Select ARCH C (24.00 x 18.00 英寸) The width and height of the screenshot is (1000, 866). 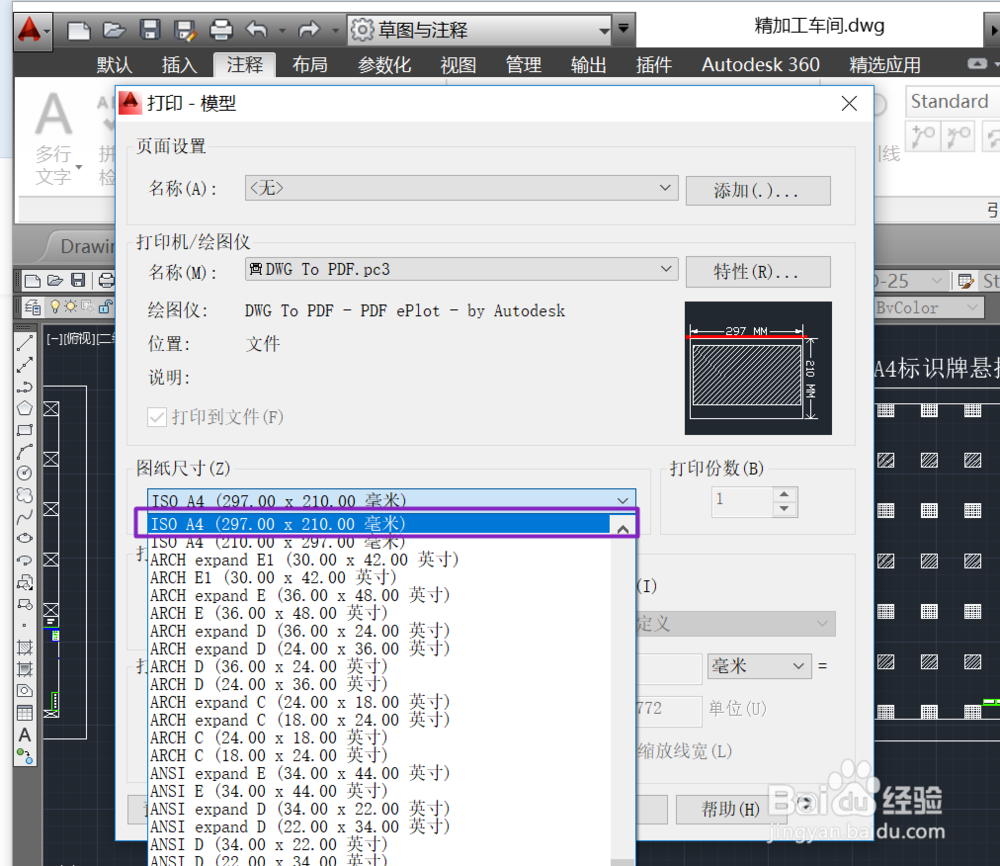[x=380, y=738]
